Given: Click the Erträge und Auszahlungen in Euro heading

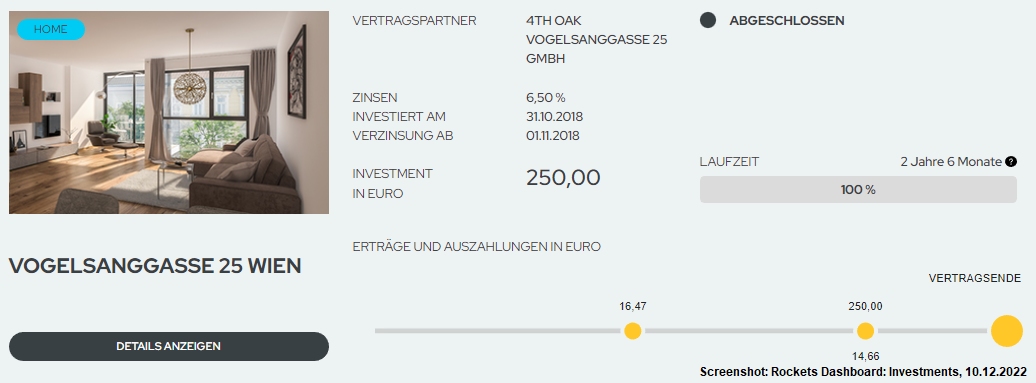Looking at the screenshot, I should click(476, 247).
